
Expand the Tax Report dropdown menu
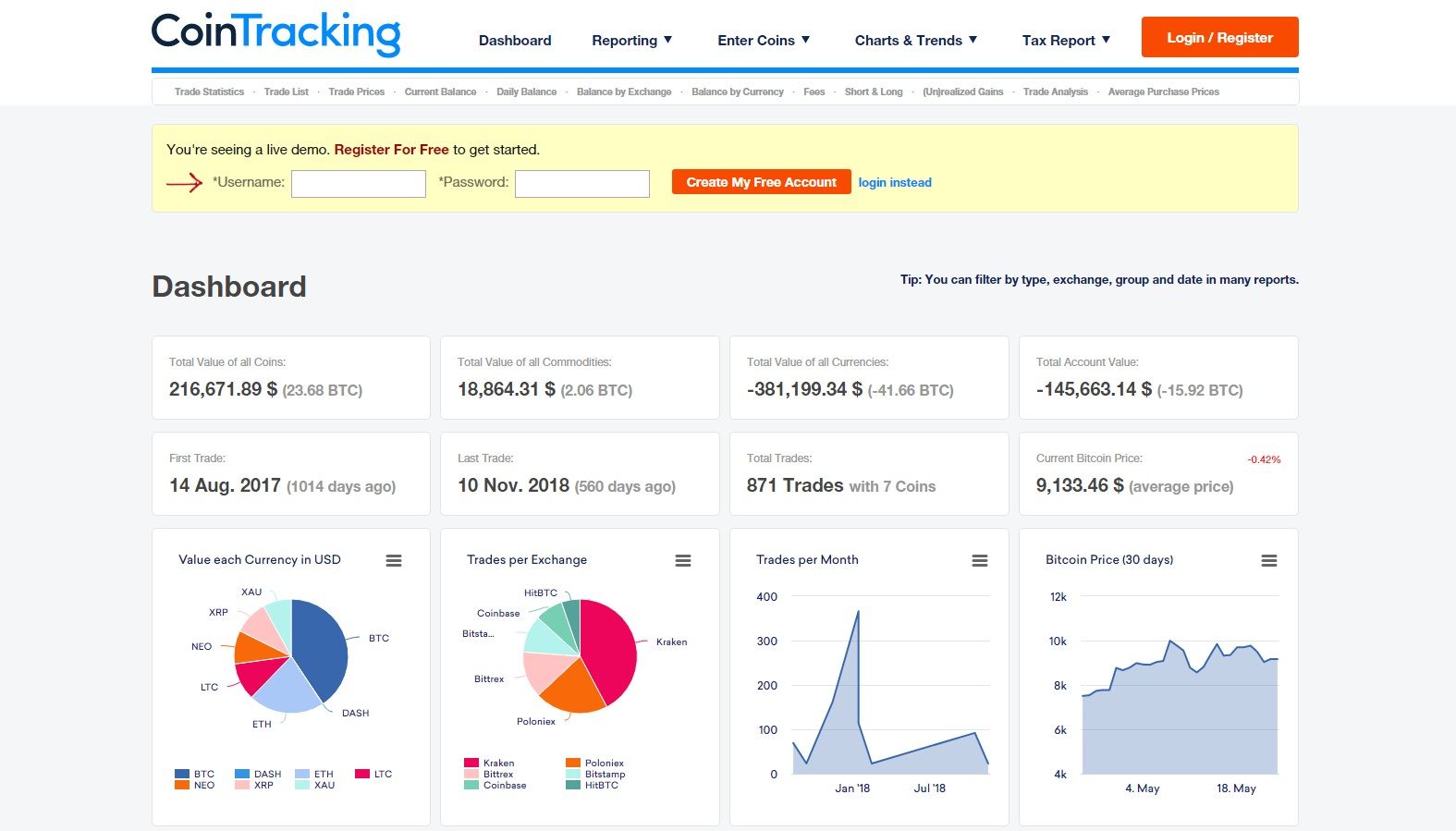click(x=1066, y=41)
